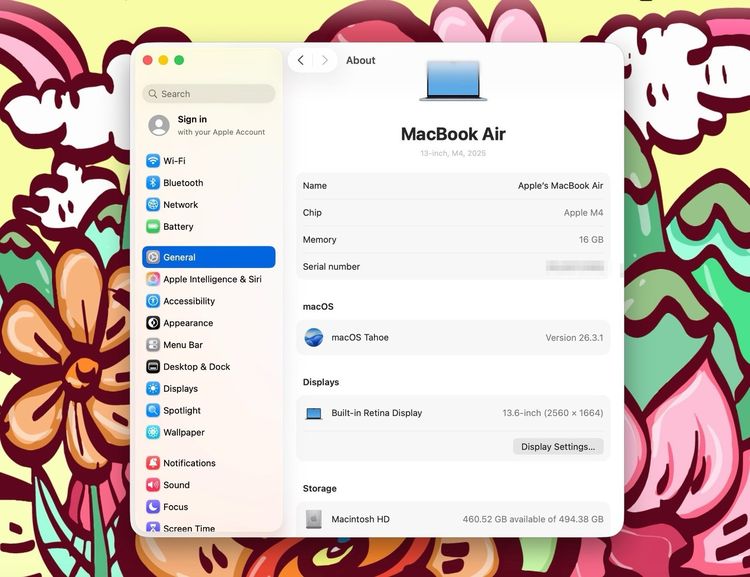Select the Sound speaker icon
The height and width of the screenshot is (577, 750).
tap(153, 485)
